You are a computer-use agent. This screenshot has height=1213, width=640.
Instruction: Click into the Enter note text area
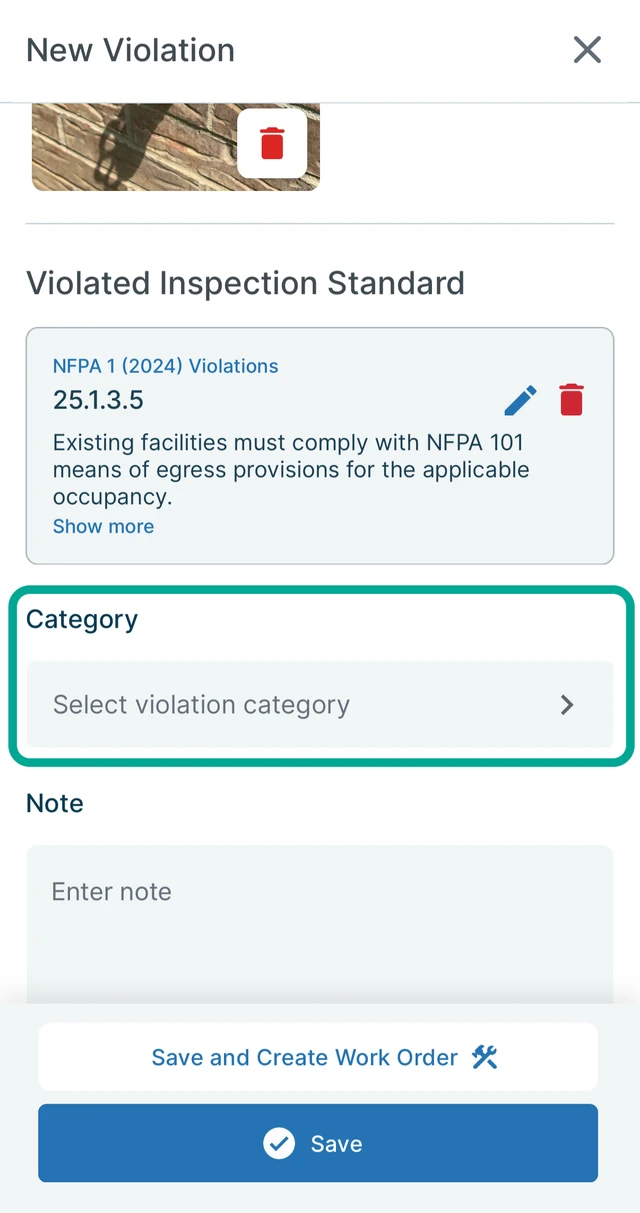pos(320,925)
